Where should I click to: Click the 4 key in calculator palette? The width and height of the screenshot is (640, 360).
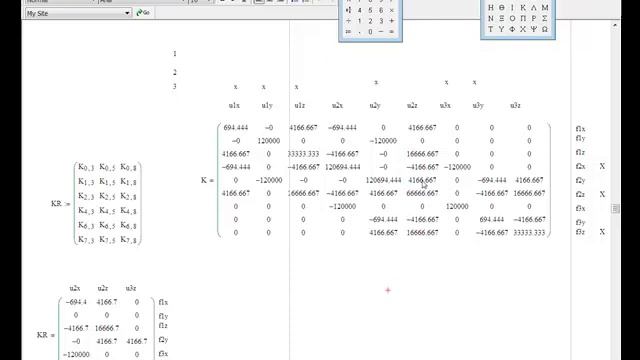(x=360, y=10)
